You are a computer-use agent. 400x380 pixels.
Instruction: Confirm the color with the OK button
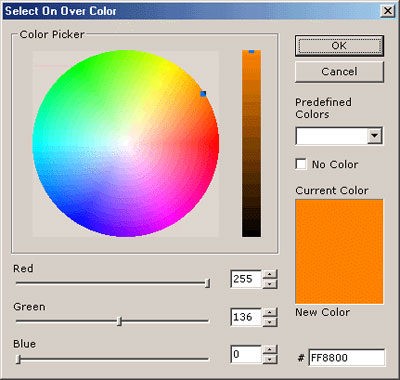click(339, 46)
